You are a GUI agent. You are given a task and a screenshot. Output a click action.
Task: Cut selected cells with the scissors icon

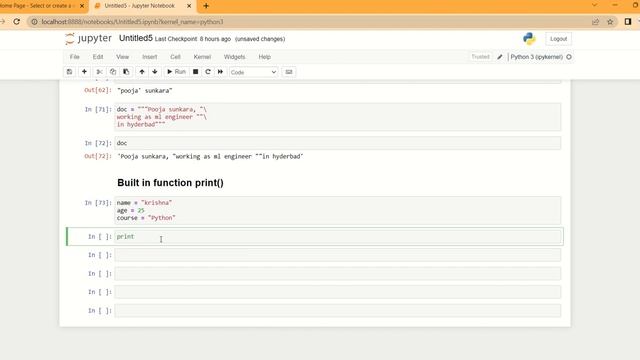99,72
